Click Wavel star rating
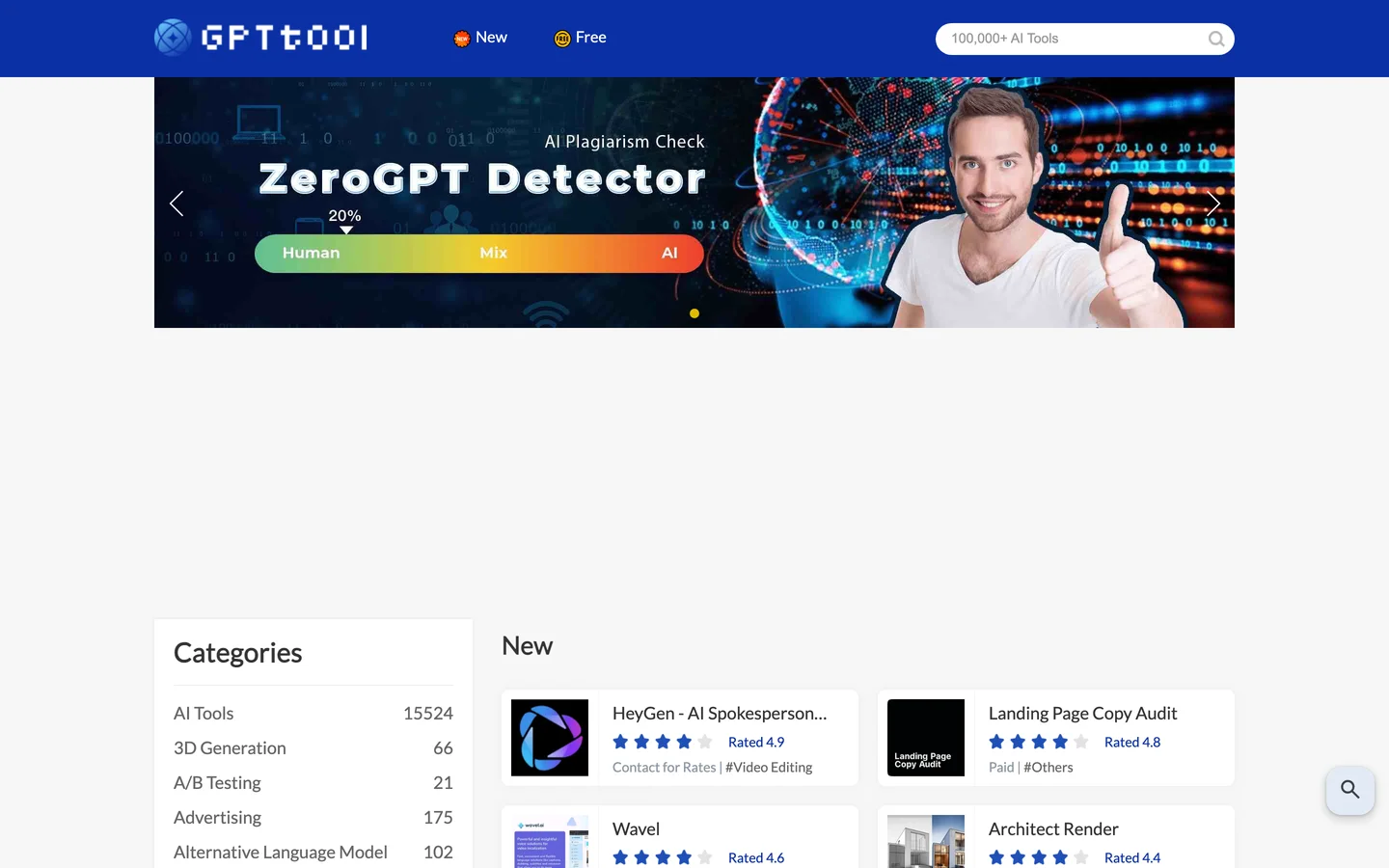Image resolution: width=1389 pixels, height=868 pixels. pos(663,857)
